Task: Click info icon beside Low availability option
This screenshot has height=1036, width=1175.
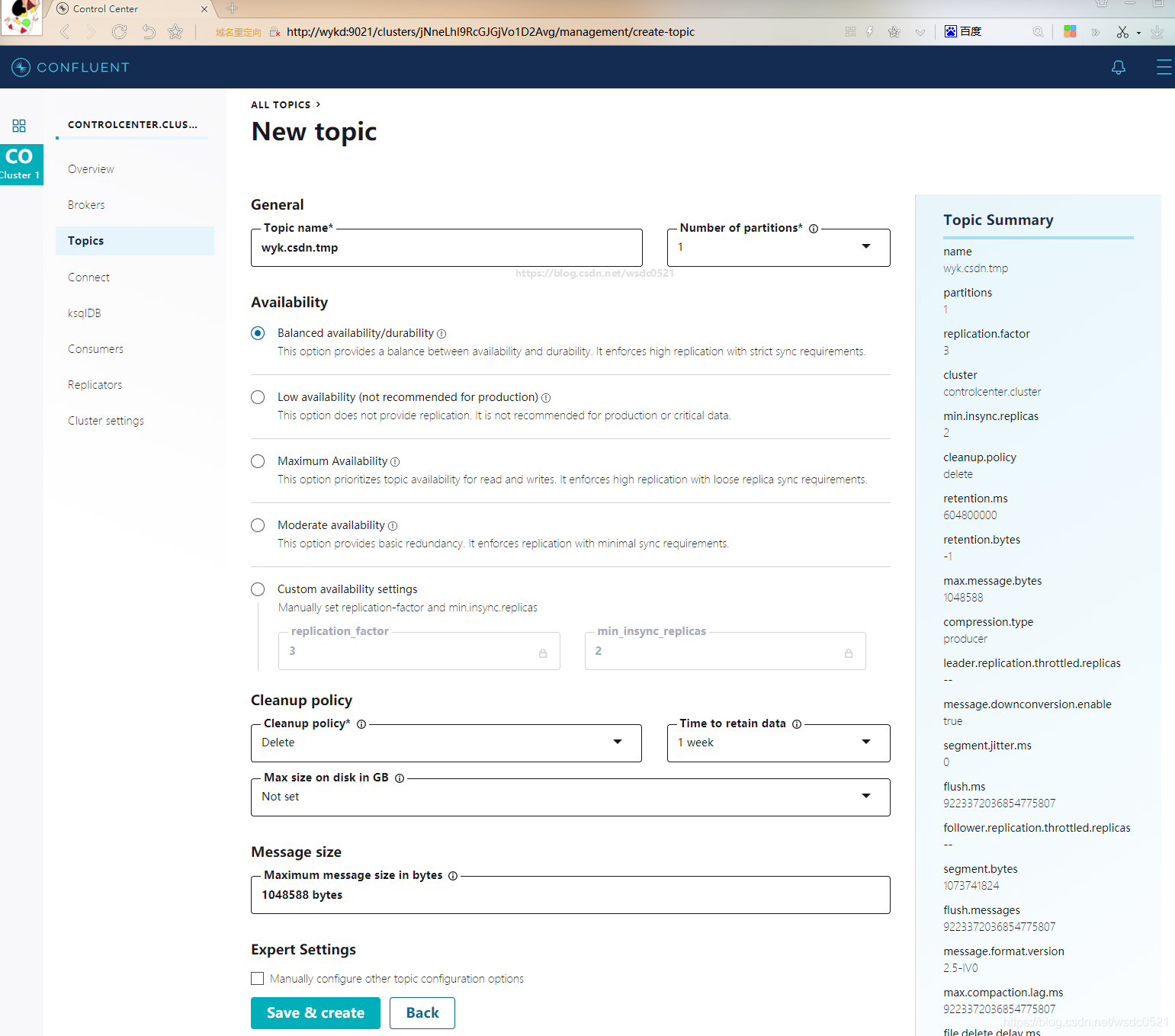Action: [x=546, y=398]
